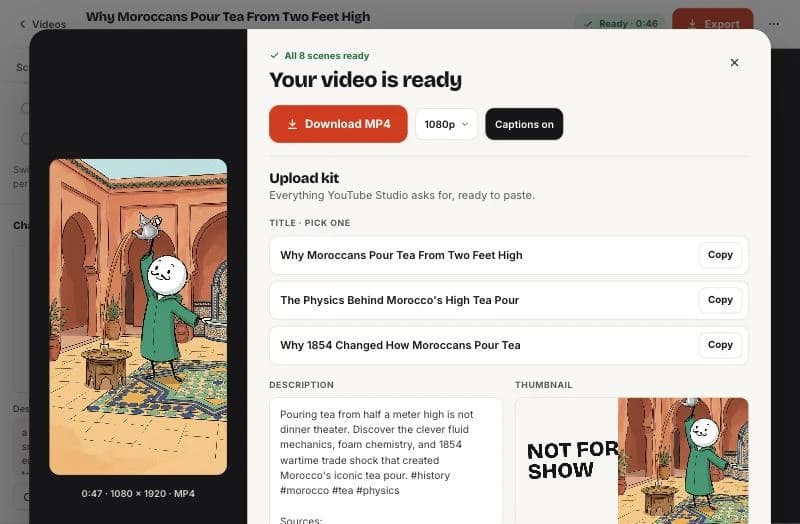The image size is (800, 524).
Task: Open the 1080p resolution dropdown
Action: click(446, 124)
